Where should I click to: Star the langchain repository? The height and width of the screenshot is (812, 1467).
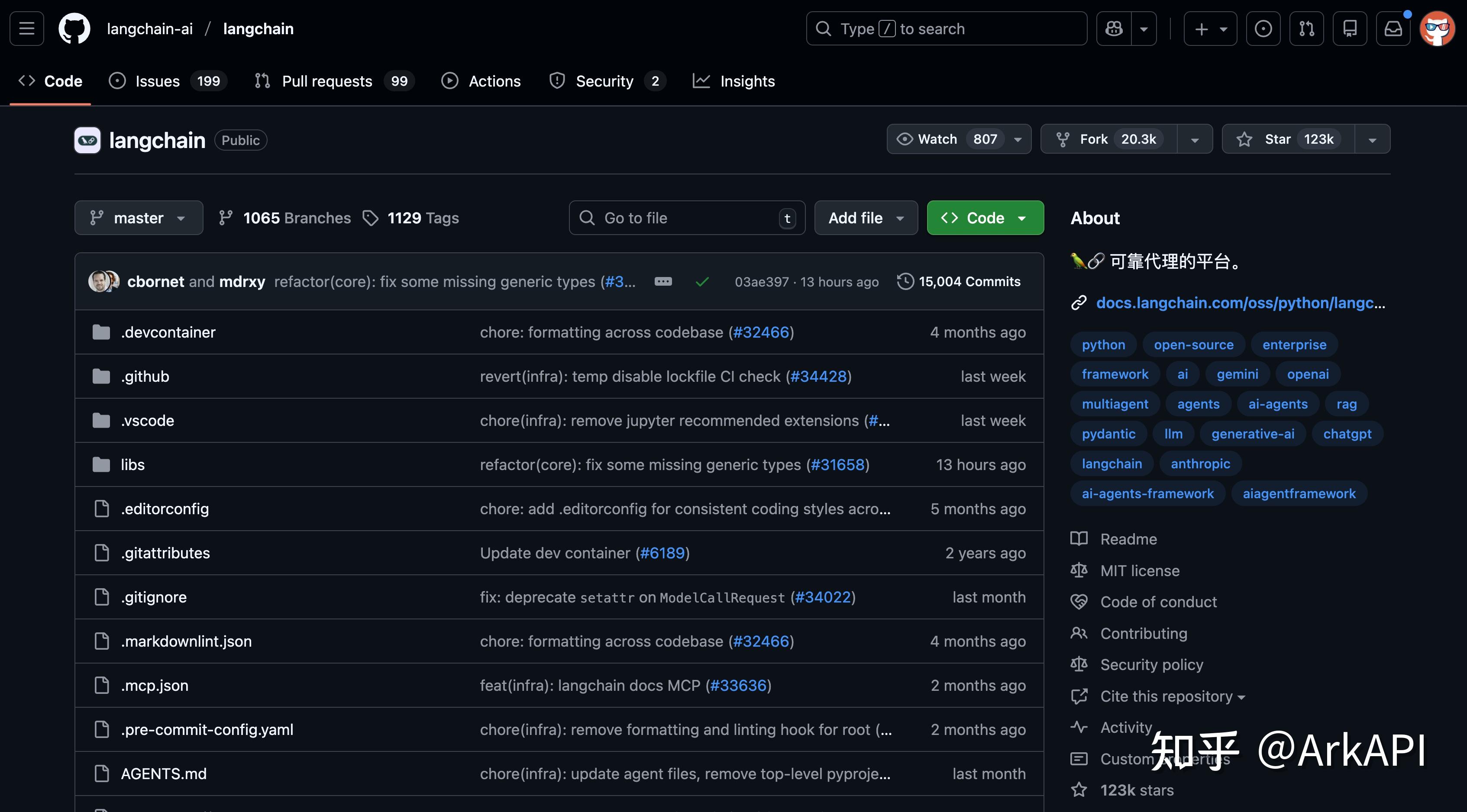[x=1288, y=139]
